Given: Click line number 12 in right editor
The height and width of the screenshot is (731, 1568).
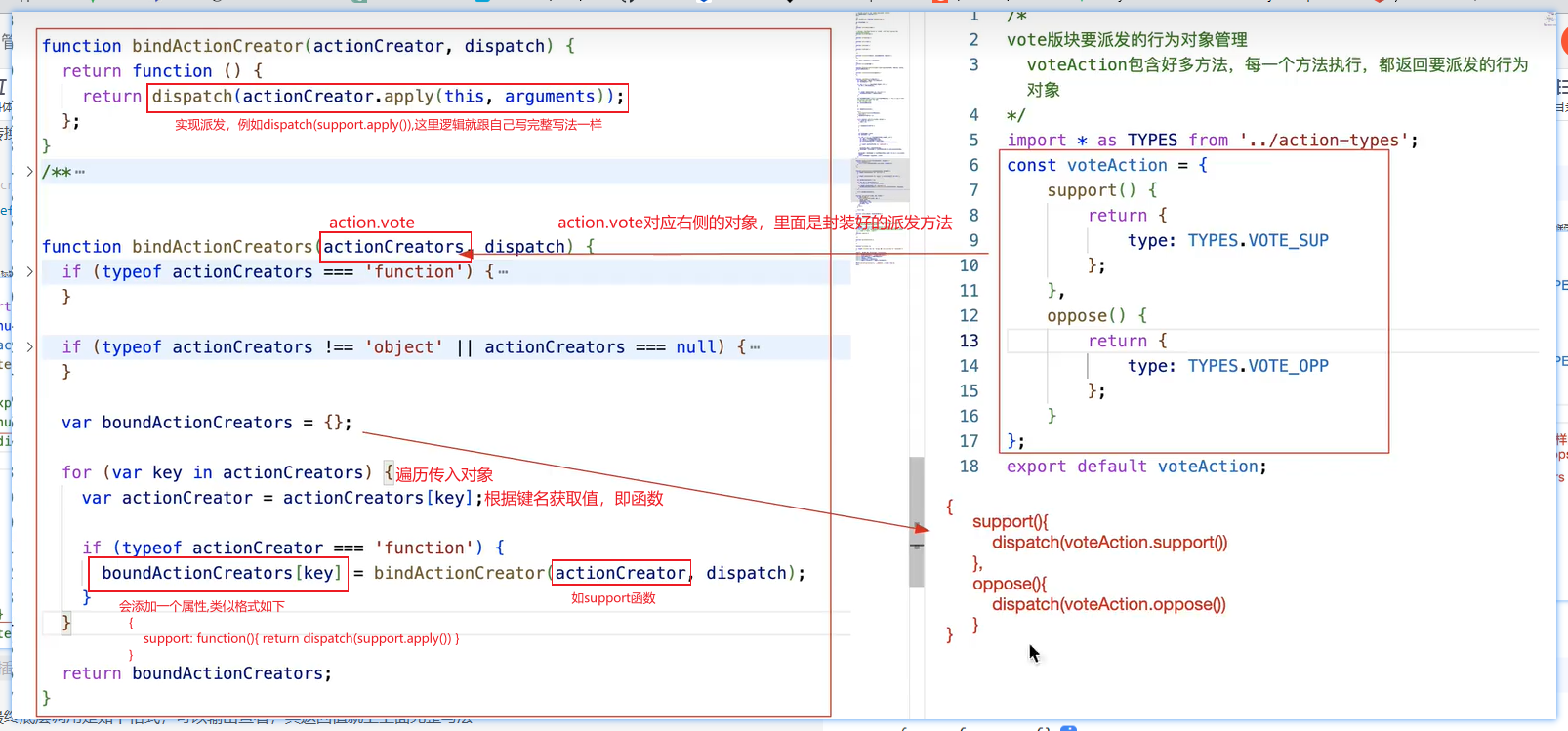Looking at the screenshot, I should [x=969, y=315].
